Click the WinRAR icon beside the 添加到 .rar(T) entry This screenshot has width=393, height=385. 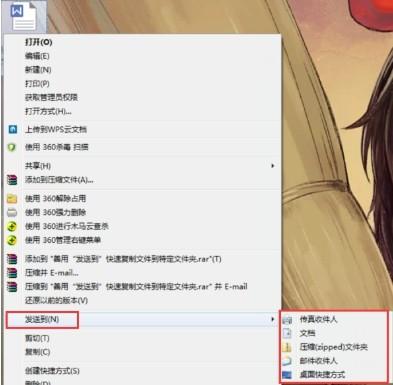tap(12, 259)
